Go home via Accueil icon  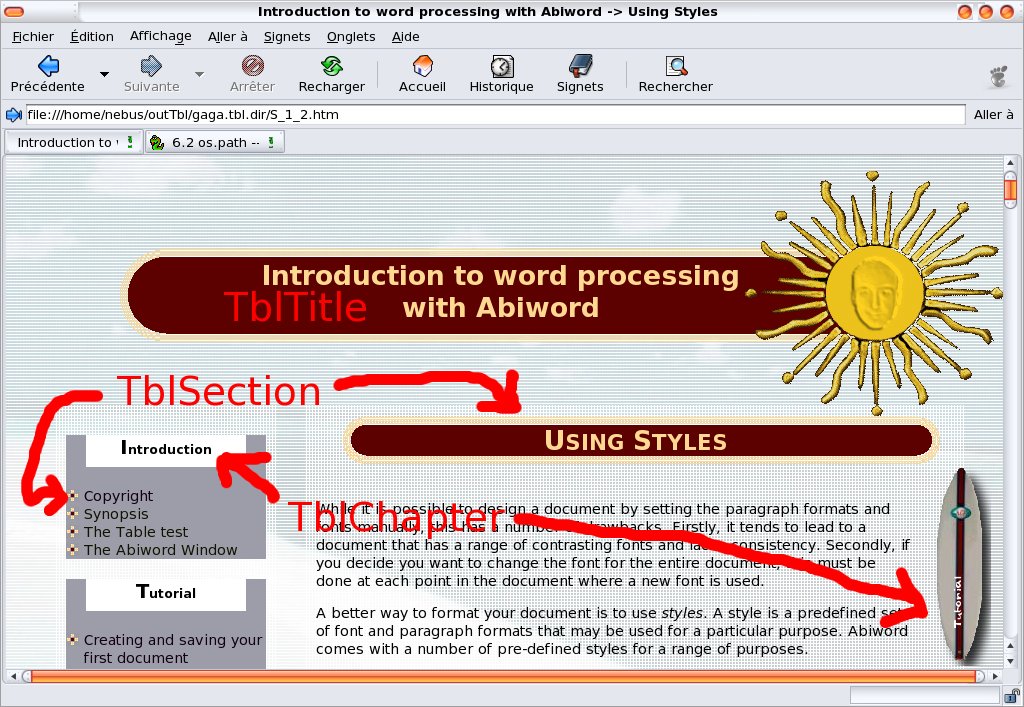(x=423, y=66)
